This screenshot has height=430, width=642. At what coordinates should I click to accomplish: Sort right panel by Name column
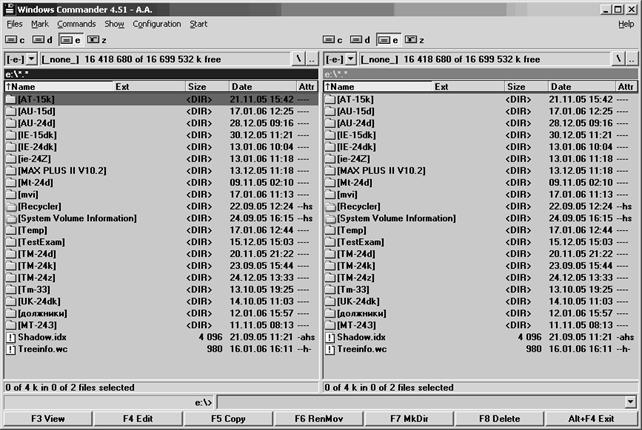(x=378, y=87)
